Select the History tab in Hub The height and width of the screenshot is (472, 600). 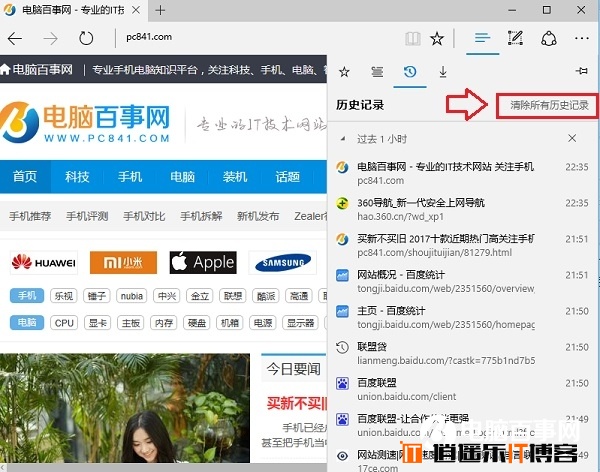[x=410, y=72]
